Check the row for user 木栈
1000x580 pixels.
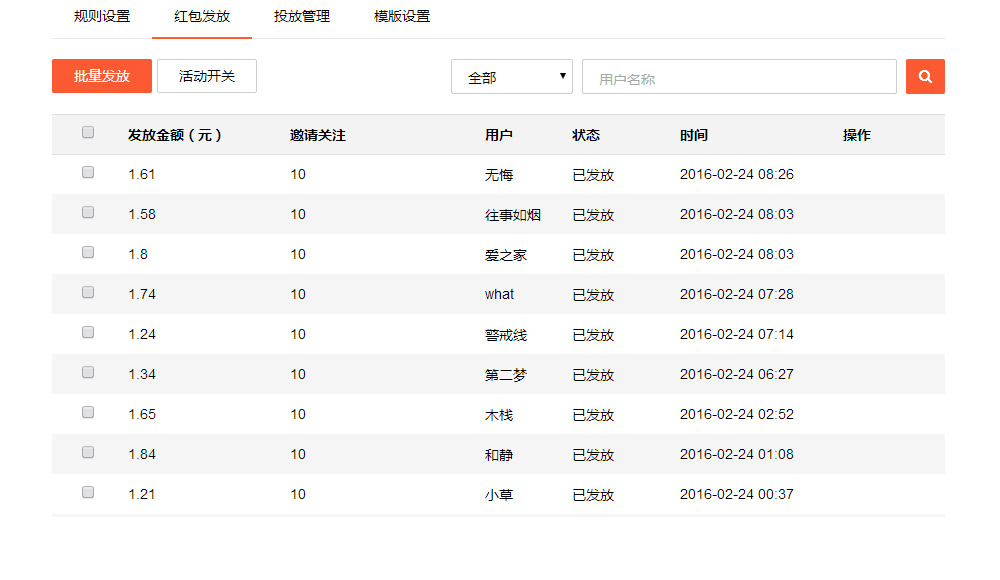coord(88,412)
